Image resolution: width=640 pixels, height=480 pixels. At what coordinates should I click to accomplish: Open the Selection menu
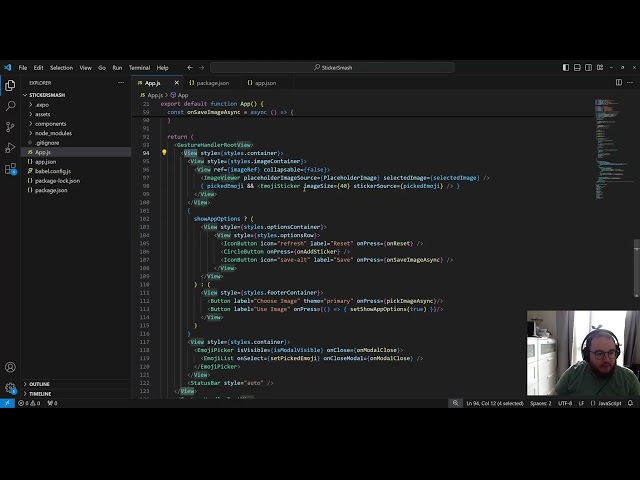tap(61, 68)
